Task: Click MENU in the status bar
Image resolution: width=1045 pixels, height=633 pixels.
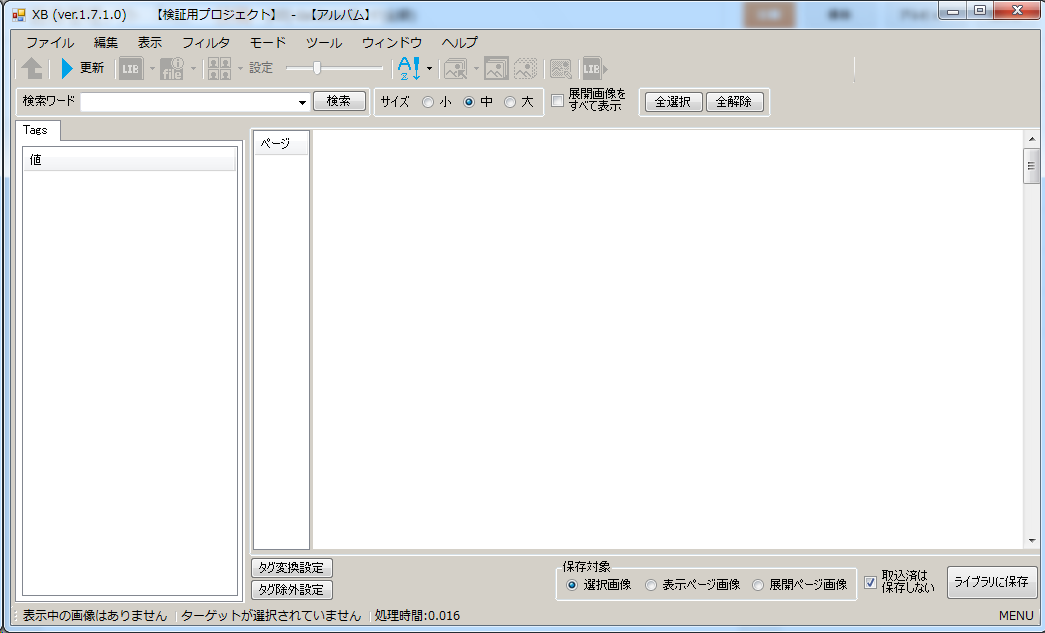Action: click(x=1015, y=616)
